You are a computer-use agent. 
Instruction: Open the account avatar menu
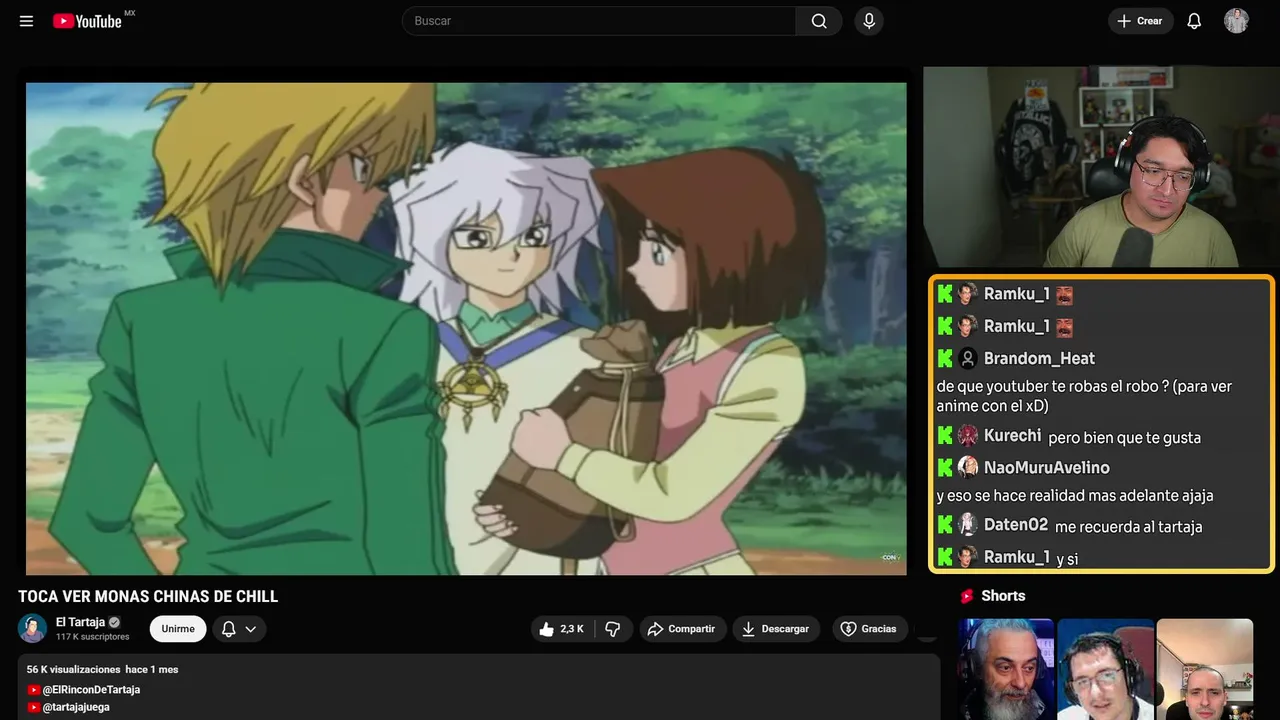coord(1236,21)
